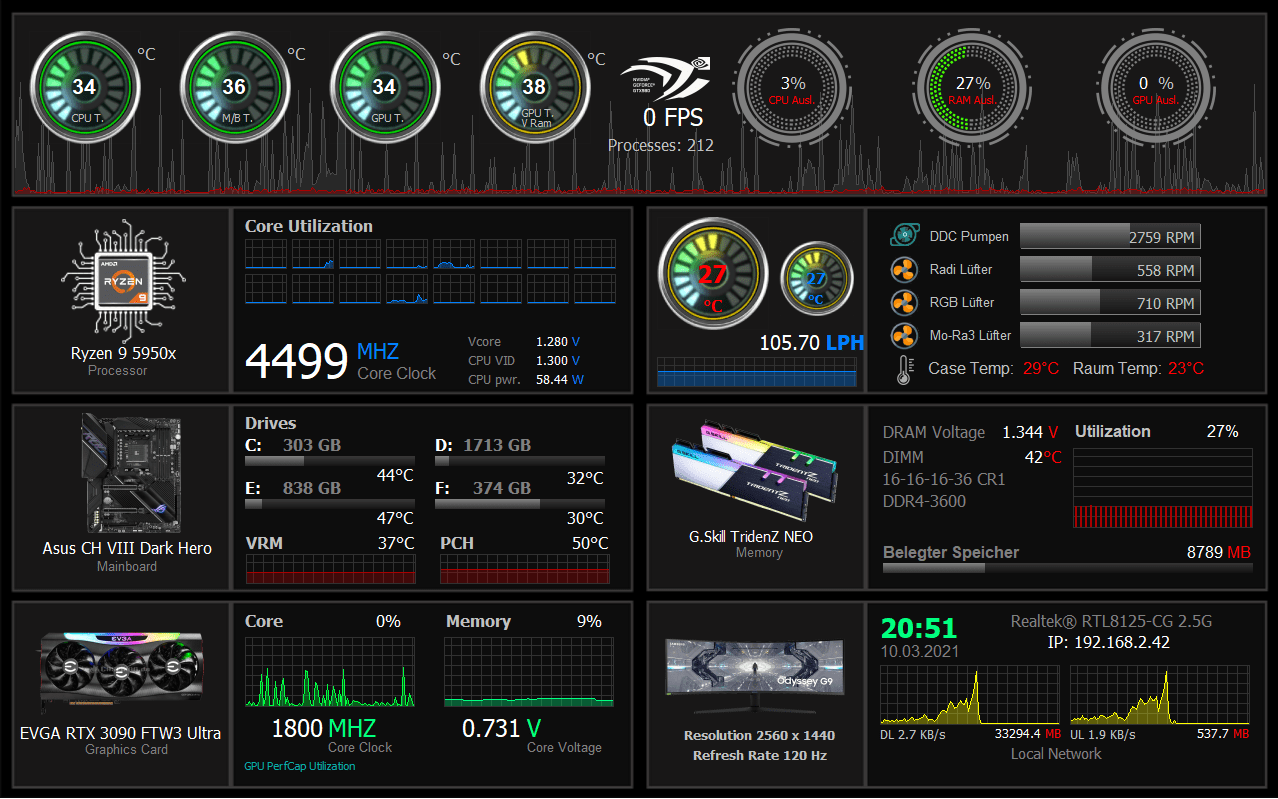Image resolution: width=1278 pixels, height=799 pixels.
Task: Click the 8789 MB memory value
Action: pyautogui.click(x=1218, y=552)
